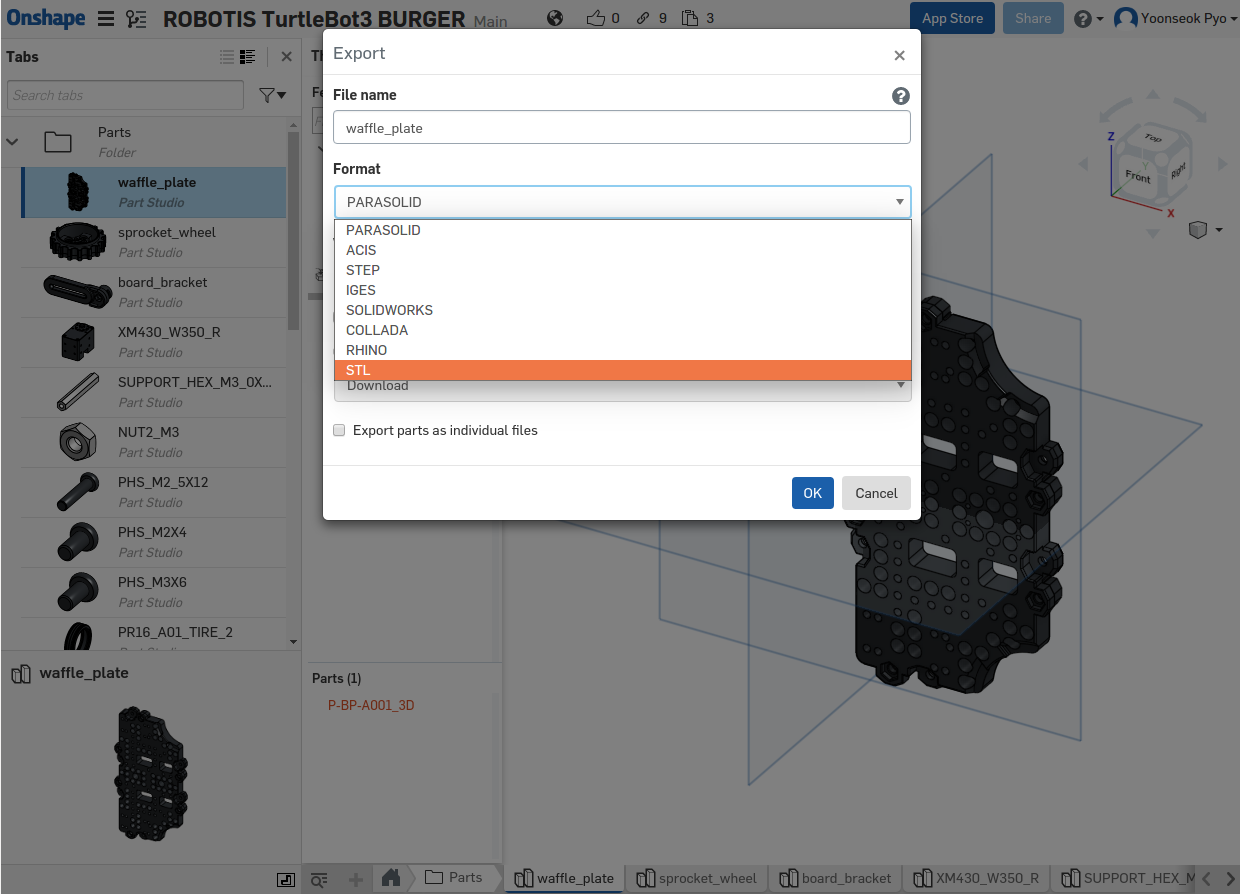
Task: Enable Export parts as individual files
Action: point(339,430)
